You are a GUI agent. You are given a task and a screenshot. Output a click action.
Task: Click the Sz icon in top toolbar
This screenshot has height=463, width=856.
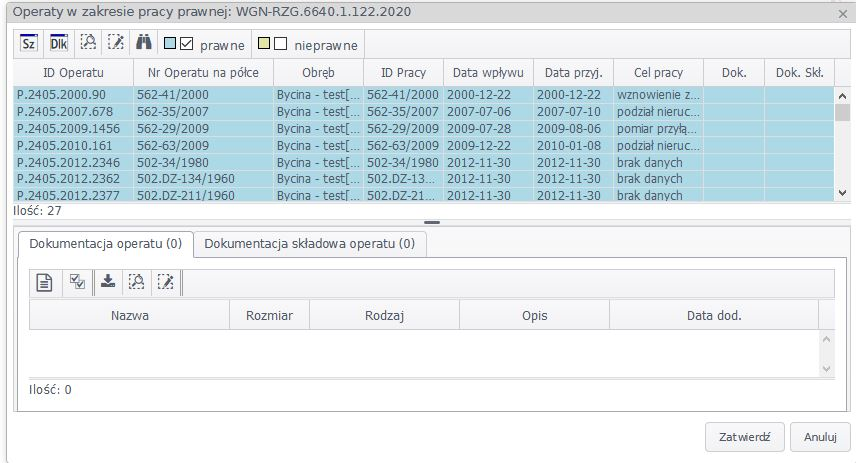click(x=29, y=43)
